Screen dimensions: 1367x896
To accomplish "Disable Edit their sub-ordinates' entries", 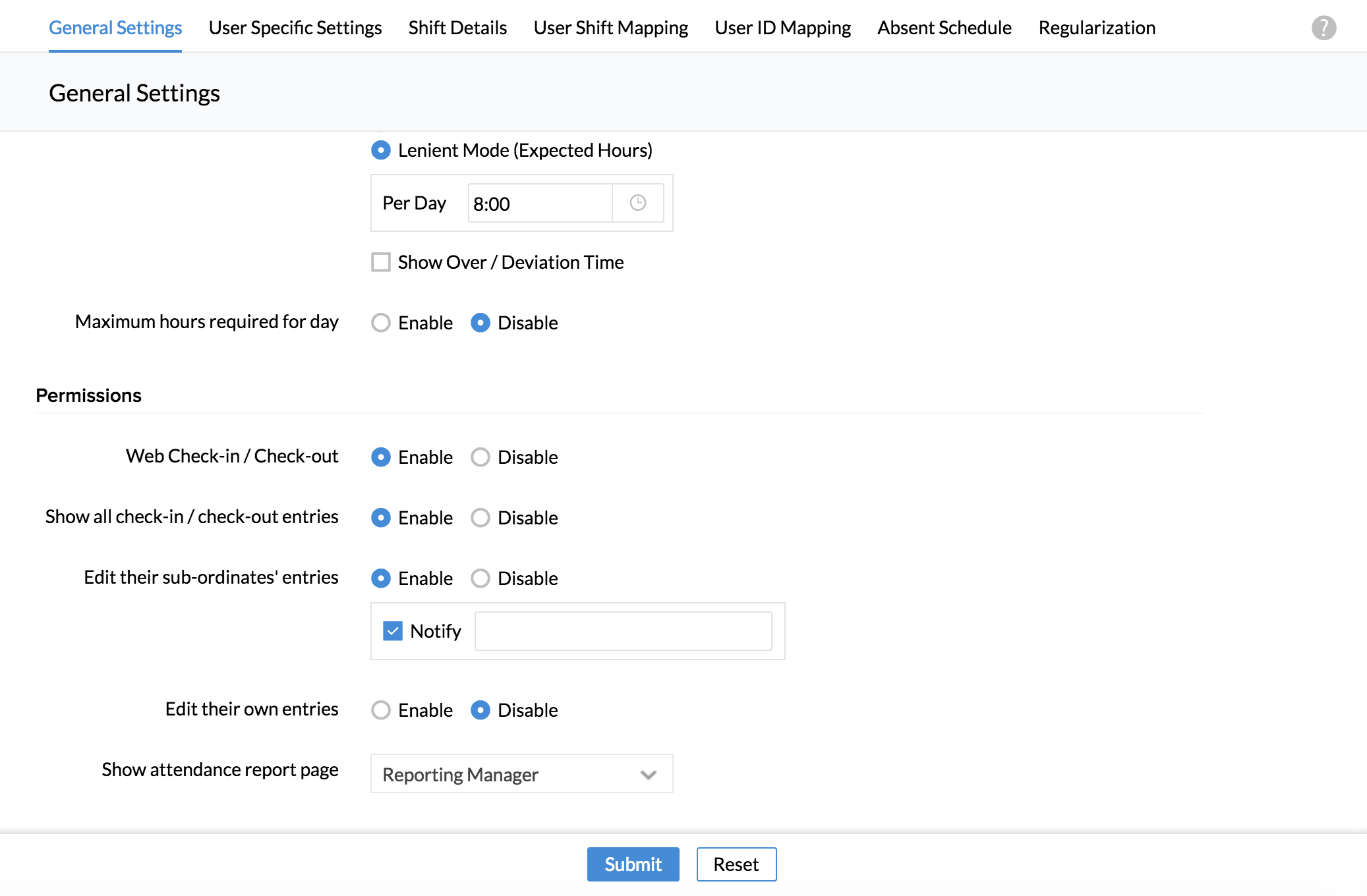I will pyautogui.click(x=480, y=578).
